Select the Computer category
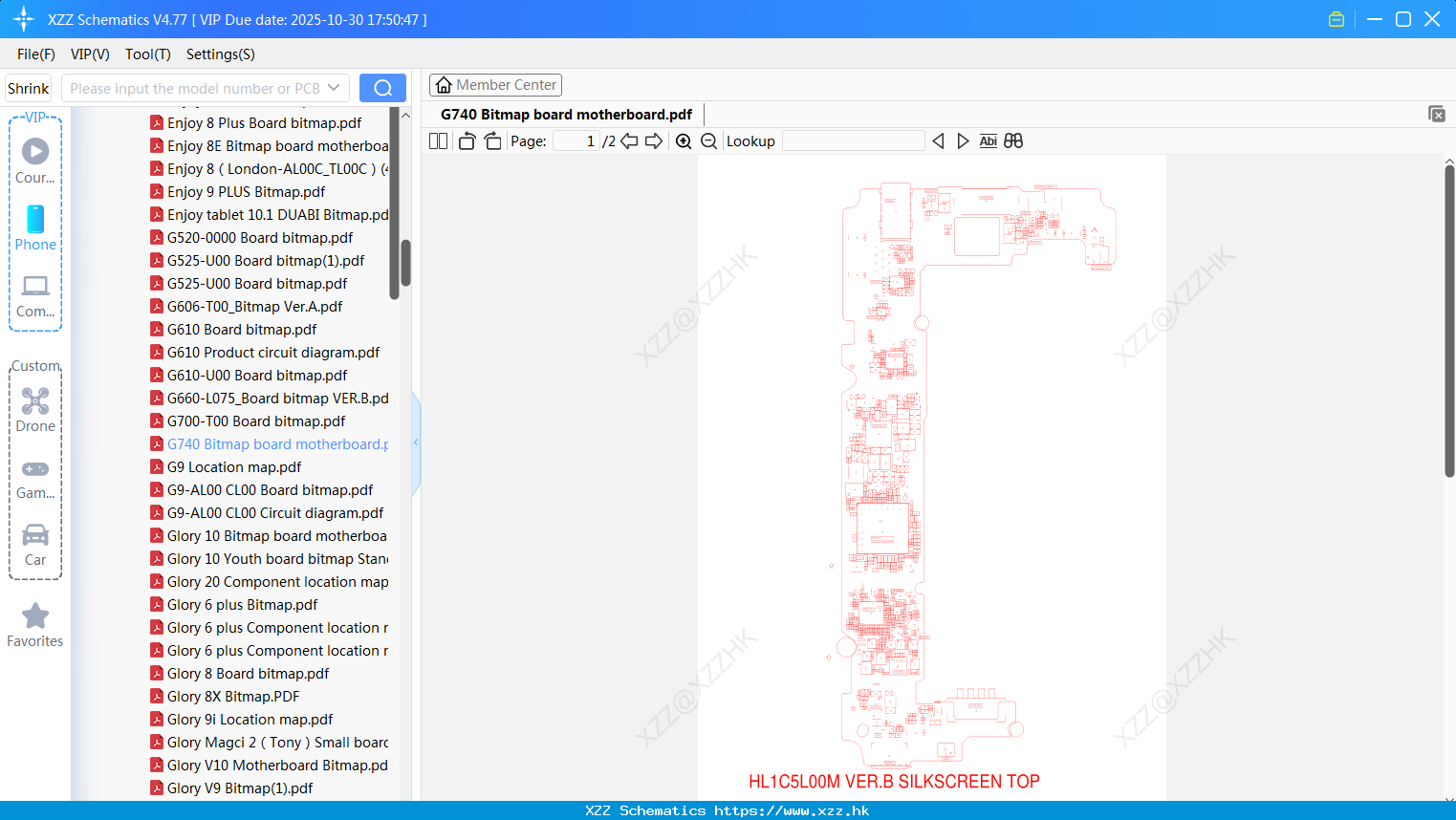Viewport: 1456px width, 820px height. [x=35, y=295]
